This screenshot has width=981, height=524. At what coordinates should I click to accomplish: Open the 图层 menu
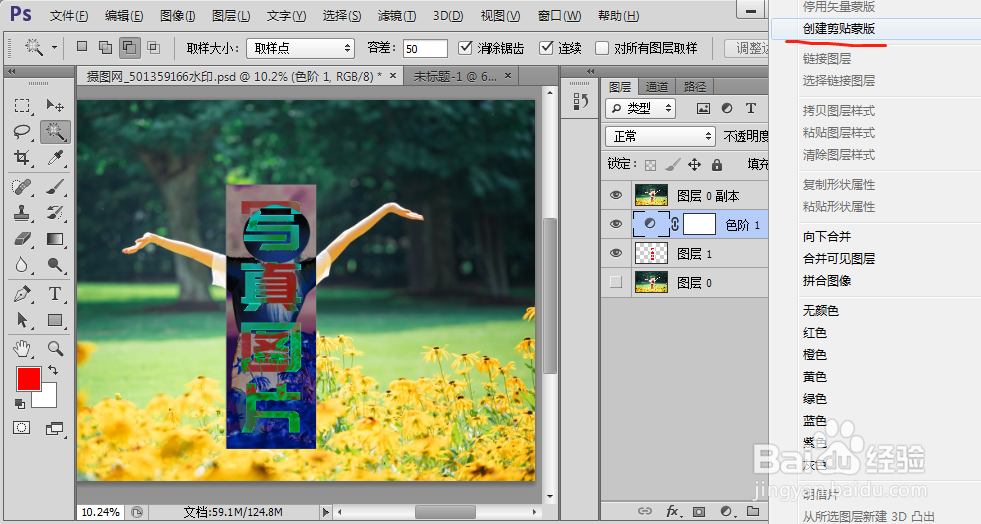point(231,16)
